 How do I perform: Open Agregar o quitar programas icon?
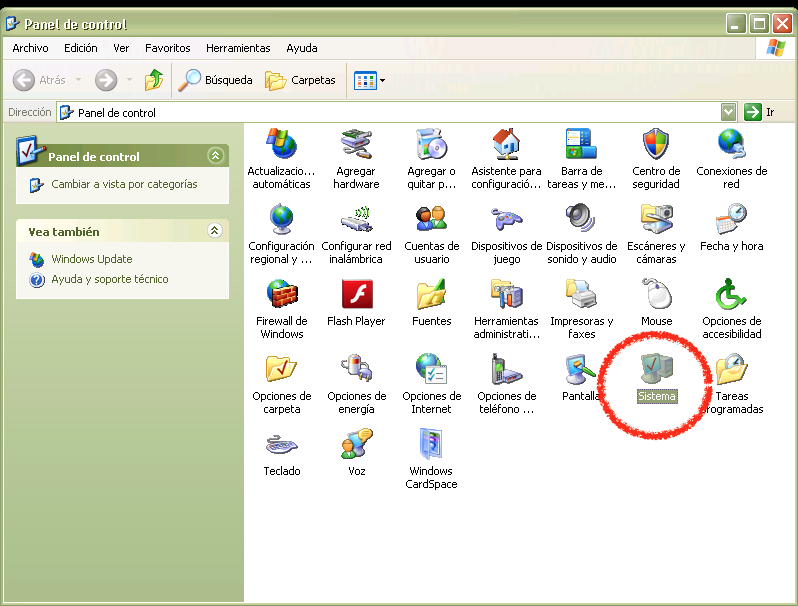point(431,144)
